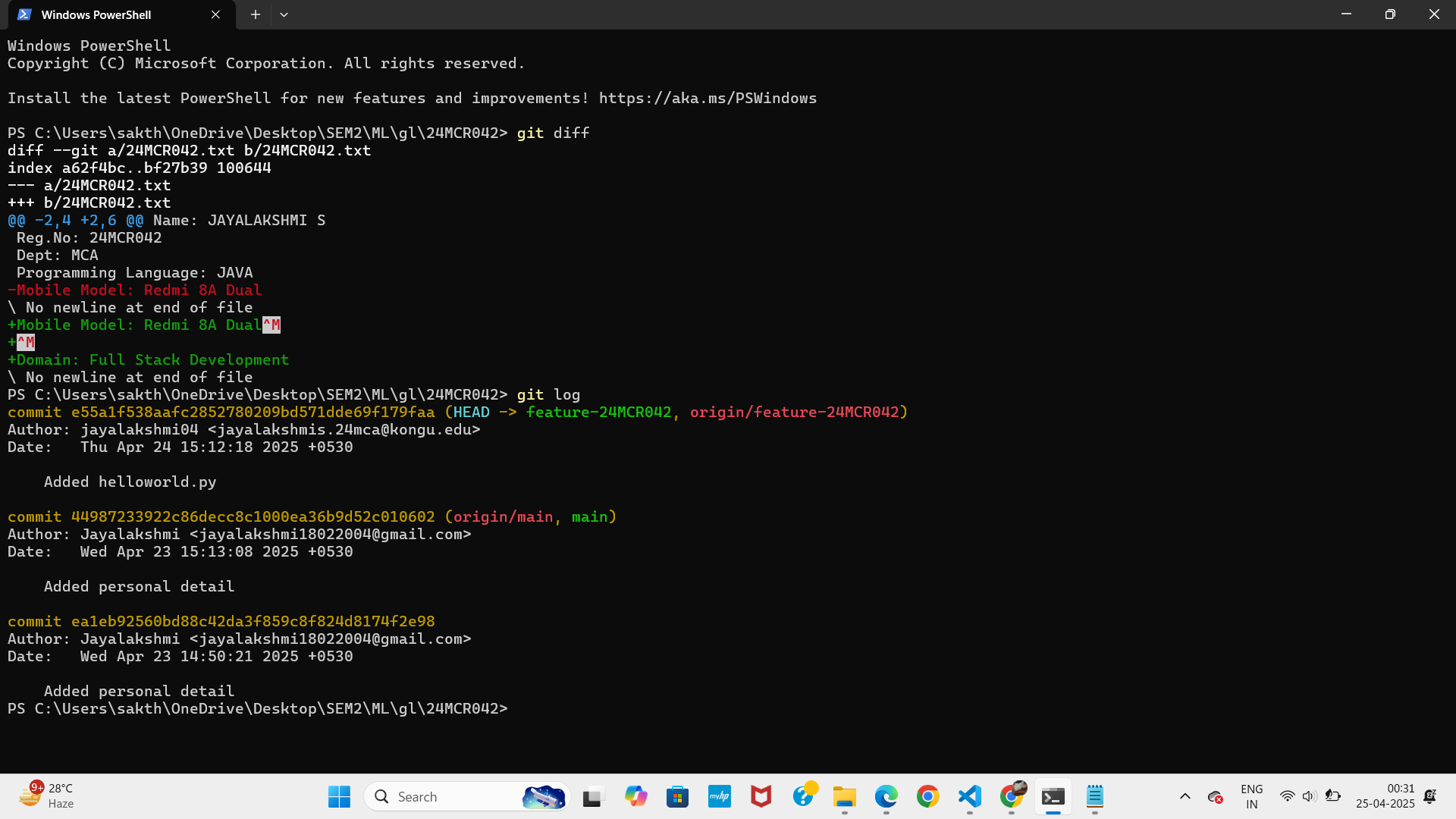Expand the new tab profile dropdown

284,14
